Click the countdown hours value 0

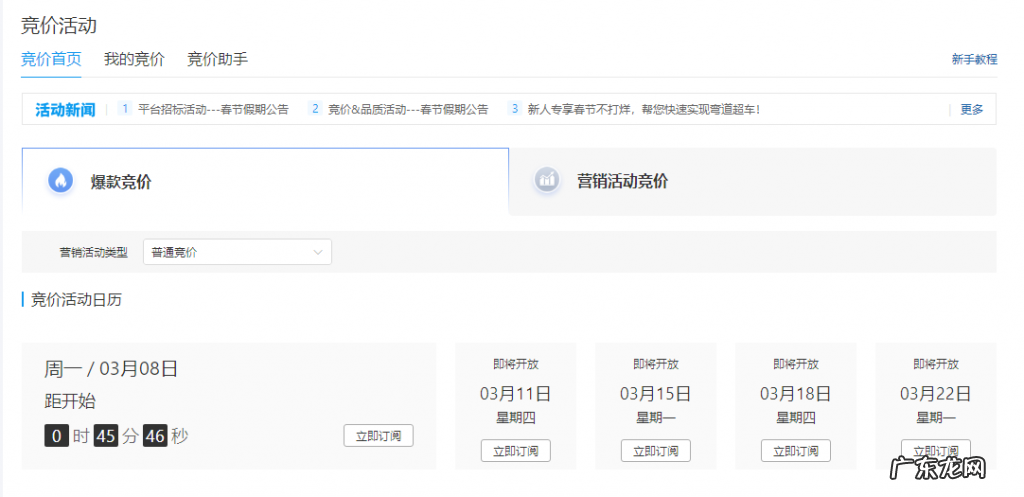click(57, 436)
